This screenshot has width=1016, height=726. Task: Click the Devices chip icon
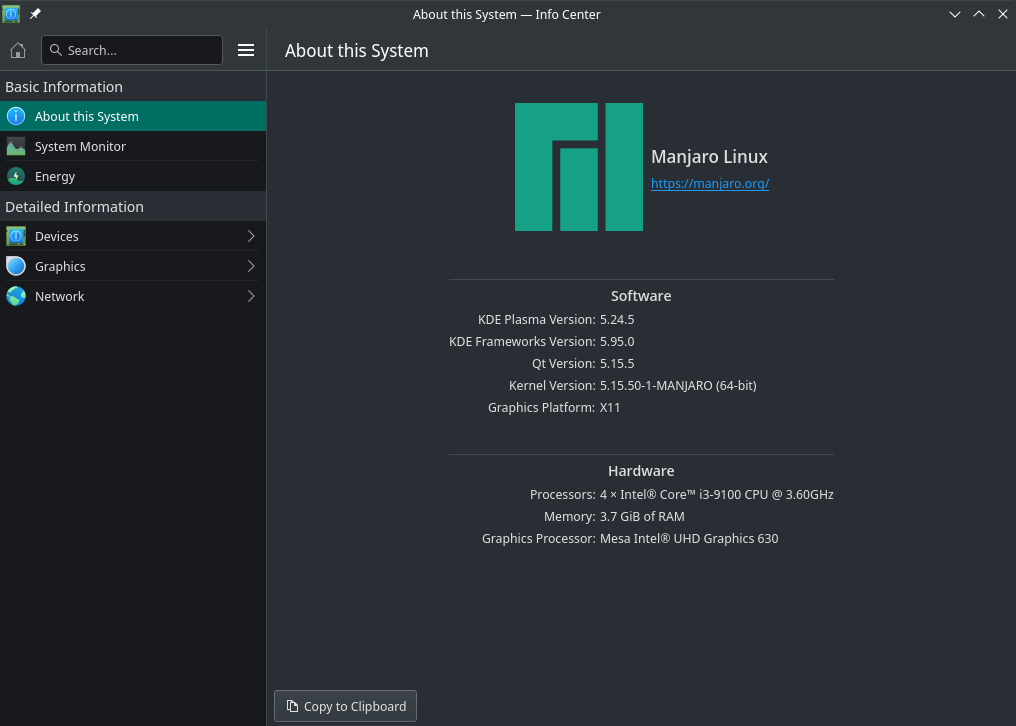click(16, 236)
